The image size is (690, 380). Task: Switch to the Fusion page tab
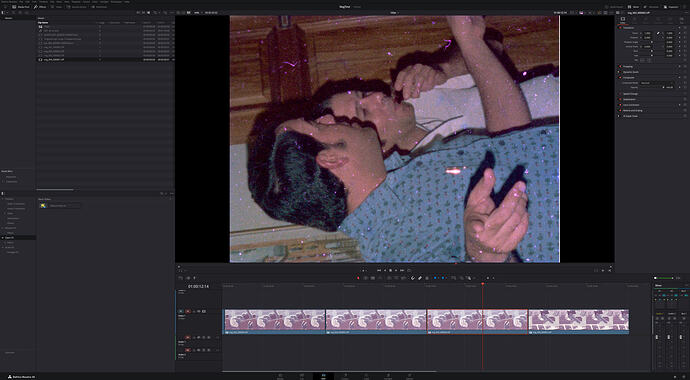pyautogui.click(x=345, y=376)
